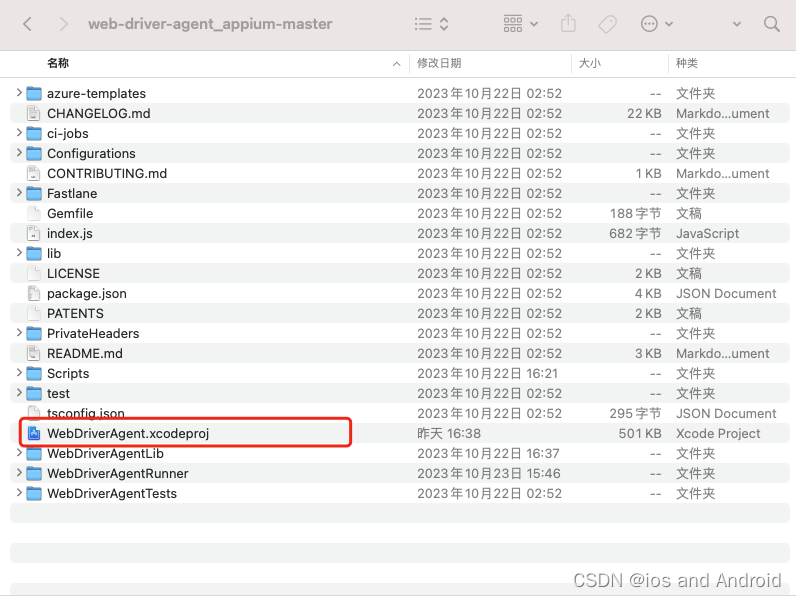Select the azure-templates folder icon
Image resolution: width=796 pixels, height=597 pixels.
click(34, 93)
